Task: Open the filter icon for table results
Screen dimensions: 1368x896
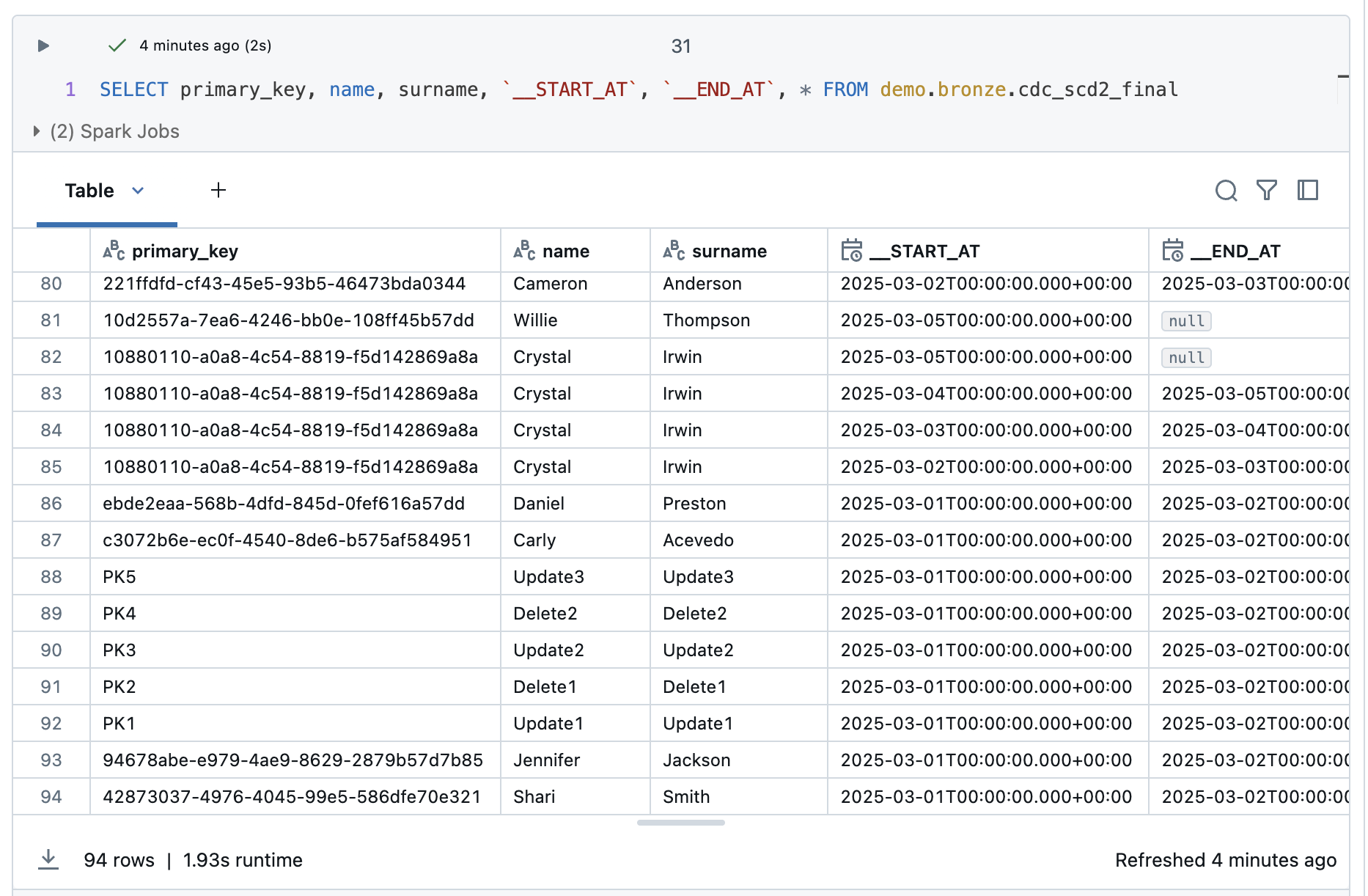Action: tap(1266, 191)
